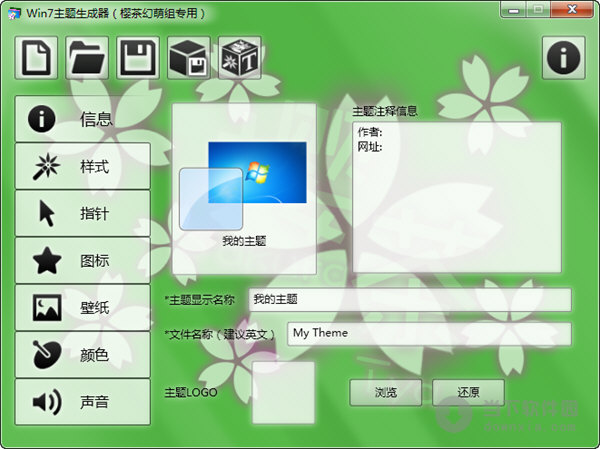The width and height of the screenshot is (600, 449).
Task: Open an existing theme via folder icon
Action: pyautogui.click(x=87, y=58)
